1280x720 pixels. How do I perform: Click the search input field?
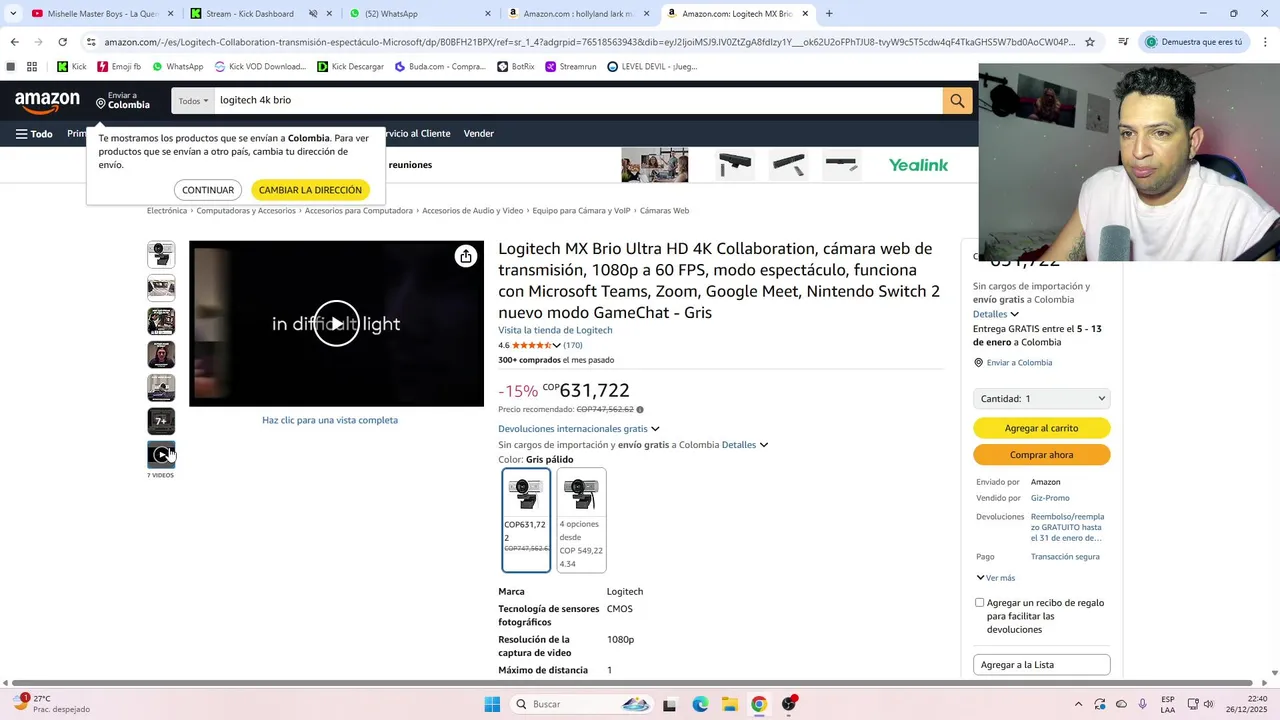pos(578,100)
